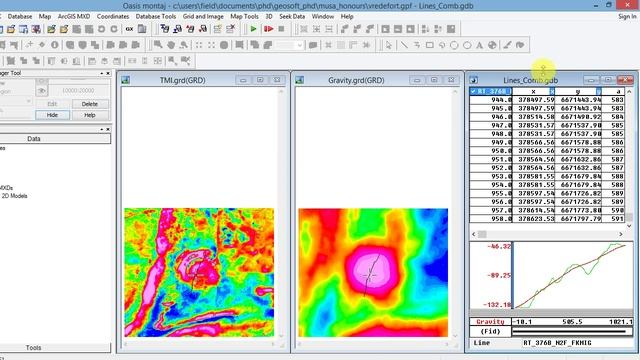Click the y column header in database

578,91
